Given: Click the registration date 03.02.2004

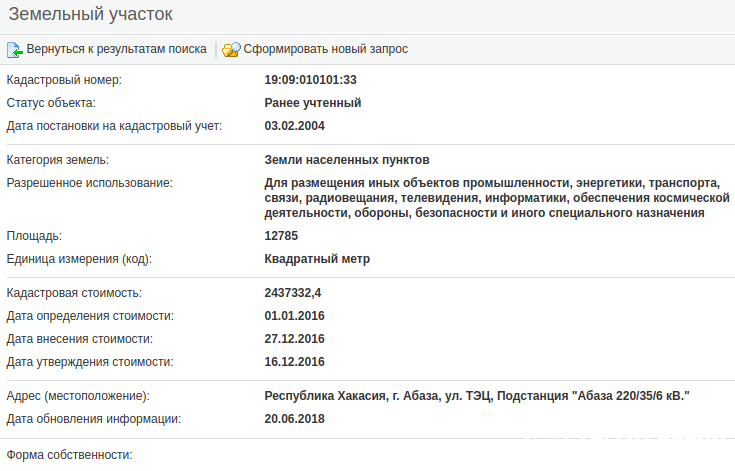Looking at the screenshot, I should (294, 126).
